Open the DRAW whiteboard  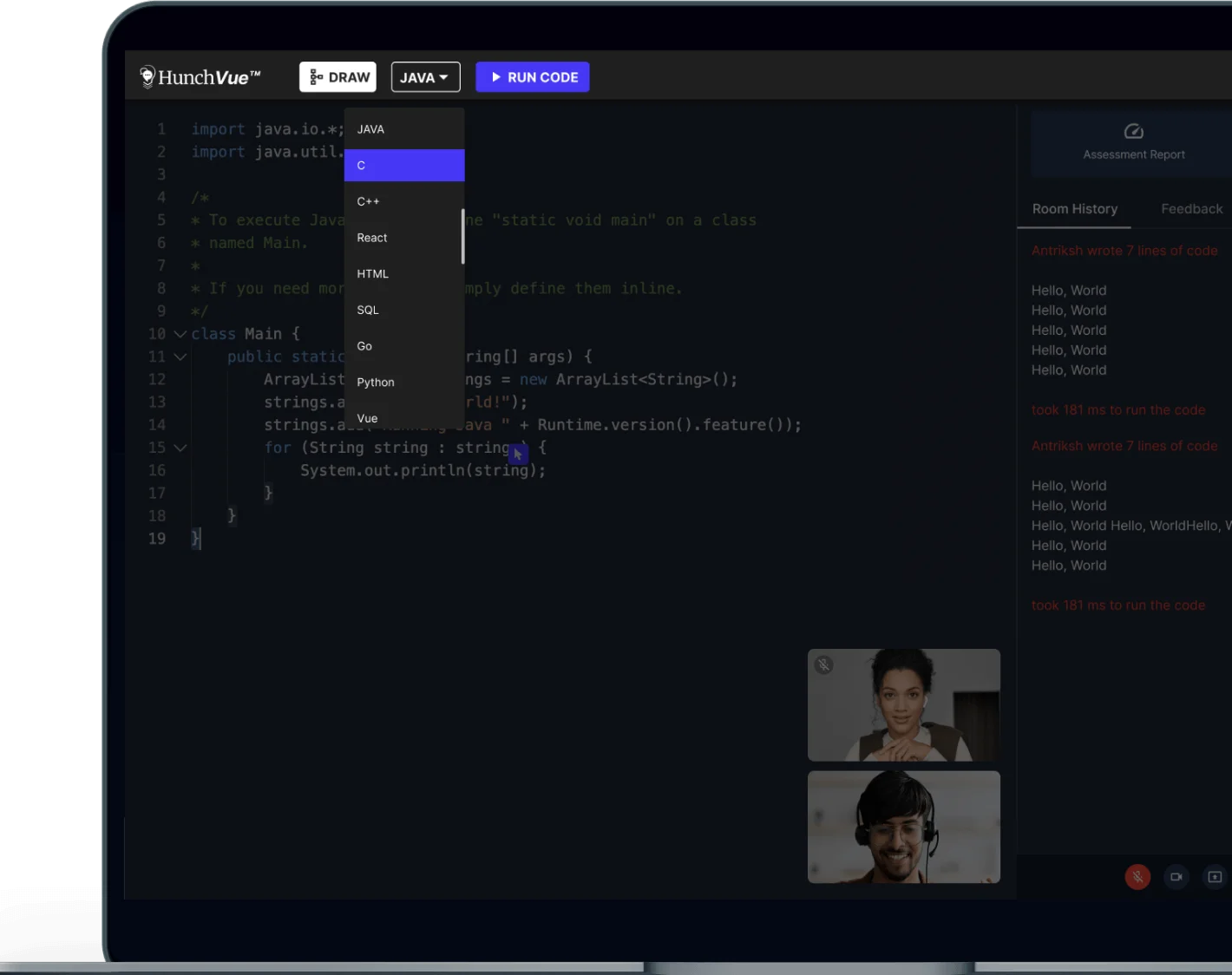[337, 76]
